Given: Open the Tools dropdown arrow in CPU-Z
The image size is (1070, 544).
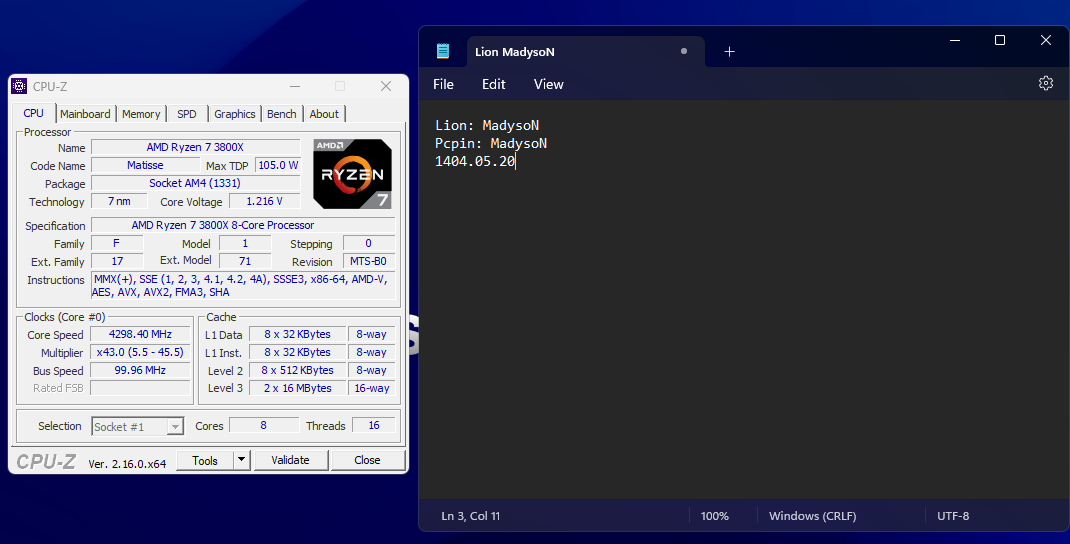Looking at the screenshot, I should (x=242, y=460).
